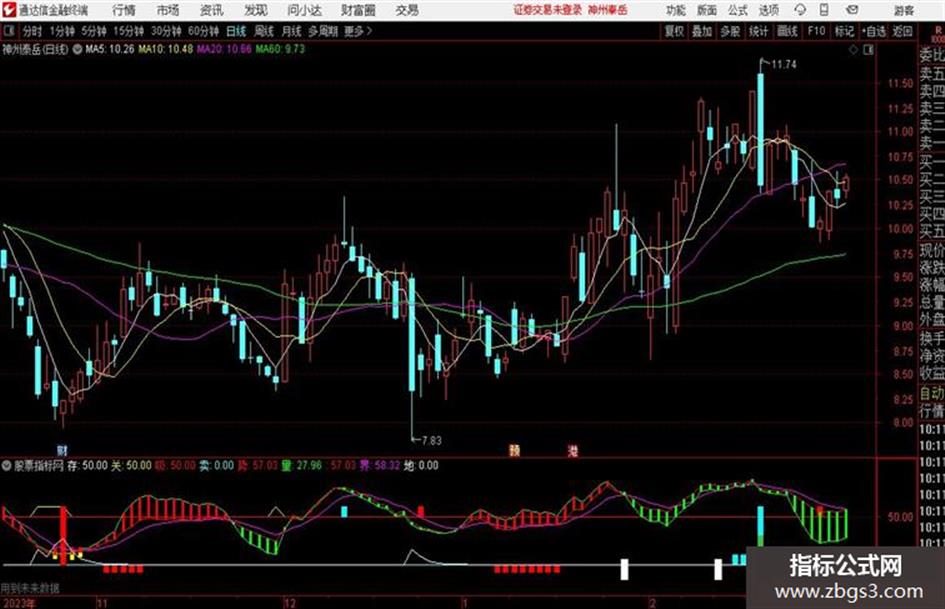Viewport: 945px width, 609px height.
Task: Open the MA indicator settings circle icon
Action: click(77, 49)
